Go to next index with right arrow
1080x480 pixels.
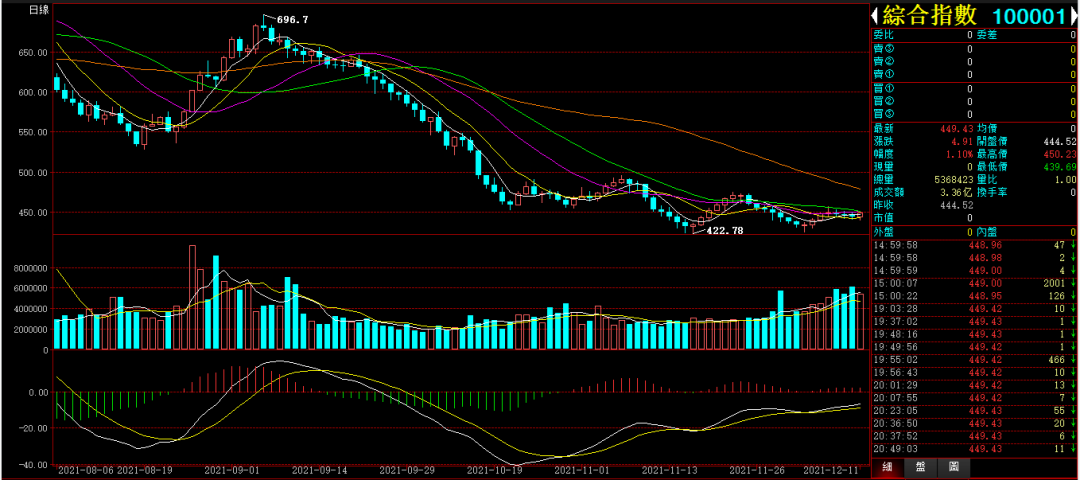[x=1075, y=15]
